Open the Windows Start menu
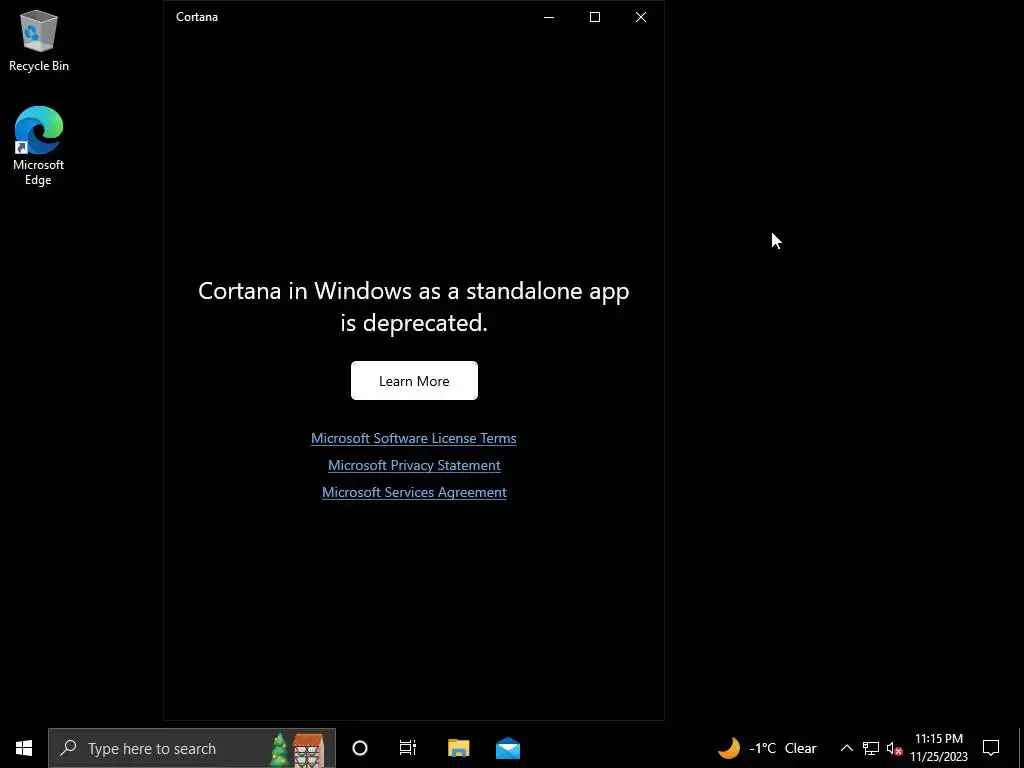The height and width of the screenshot is (768, 1024). [24, 748]
